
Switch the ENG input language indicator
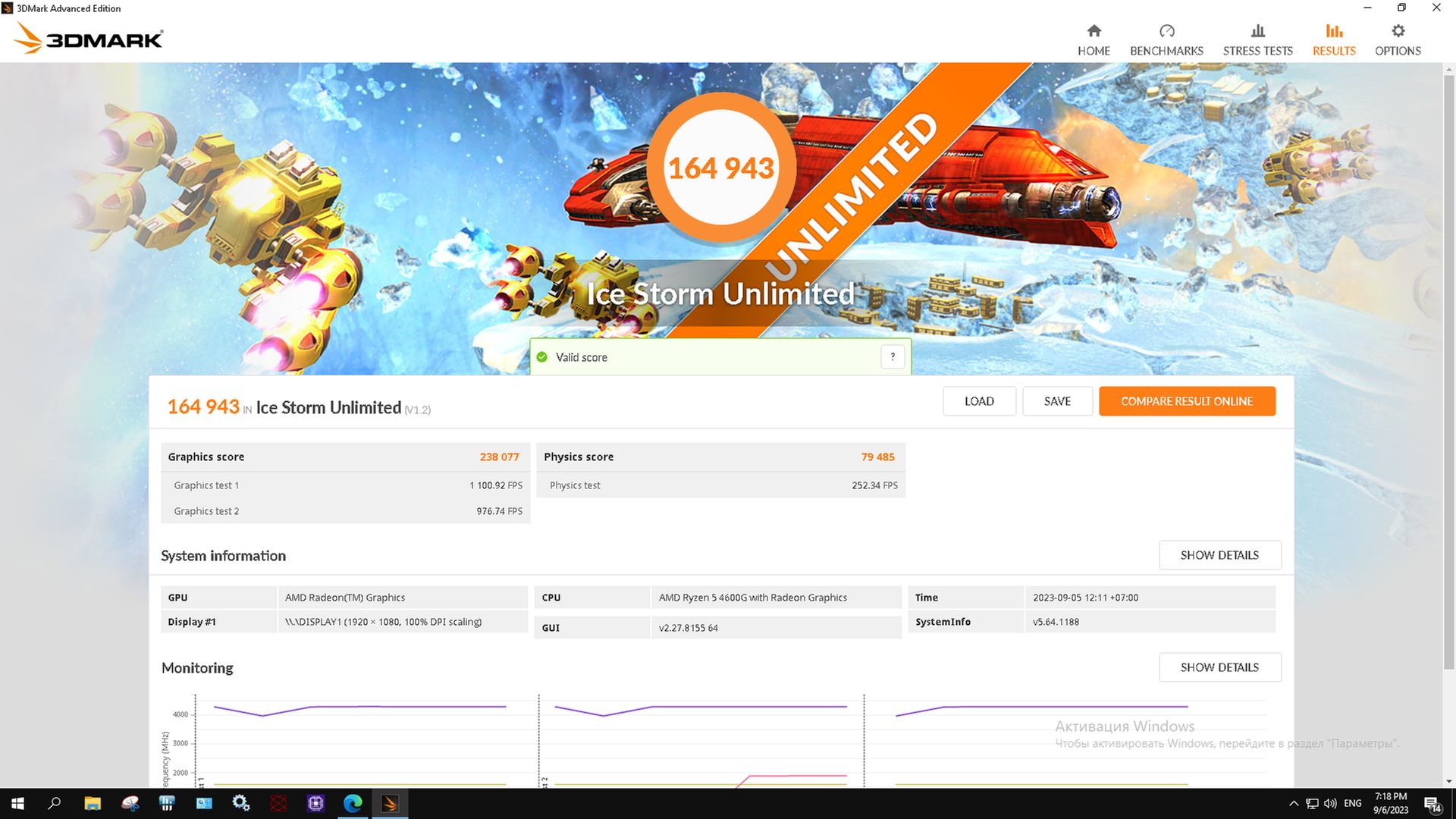tap(1353, 804)
